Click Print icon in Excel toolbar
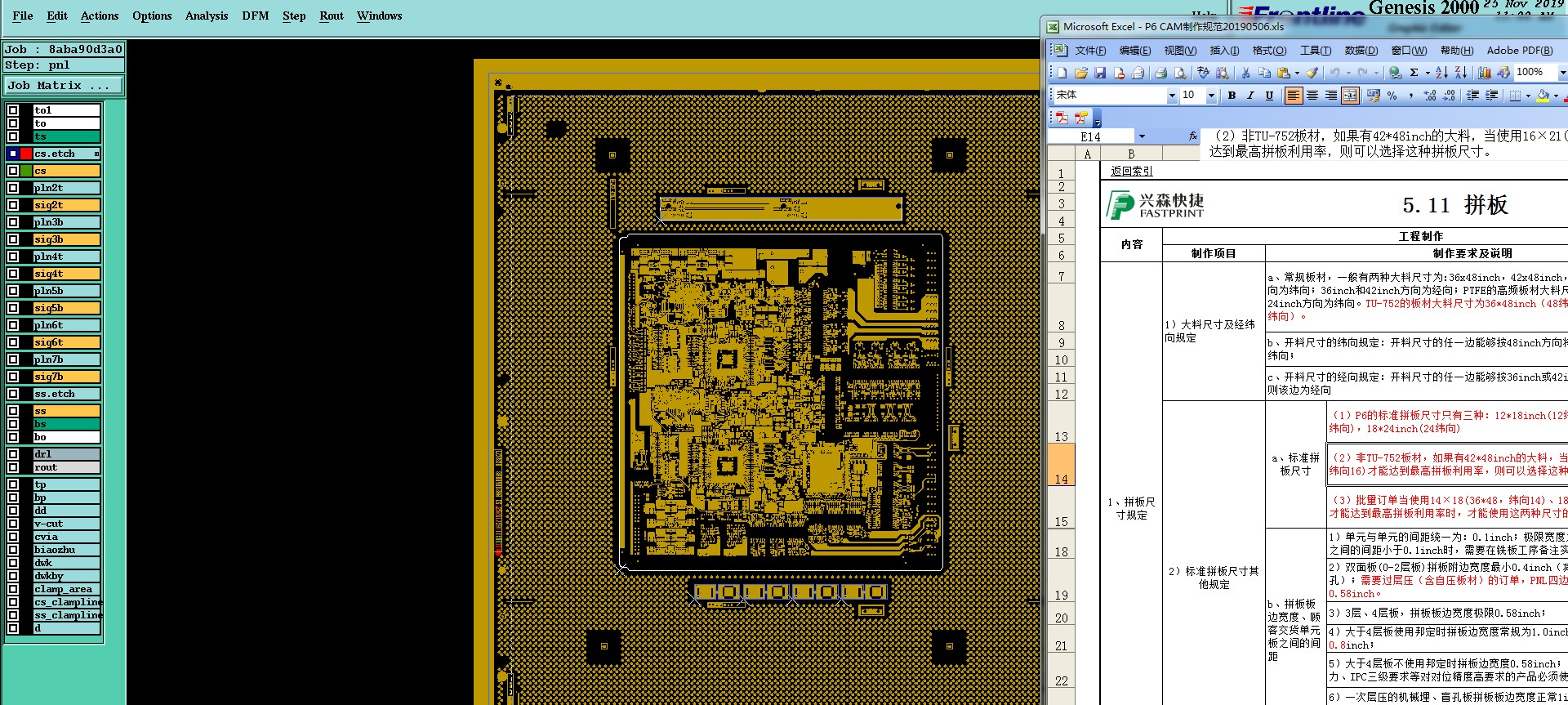This screenshot has width=1568, height=705. pyautogui.click(x=1160, y=73)
